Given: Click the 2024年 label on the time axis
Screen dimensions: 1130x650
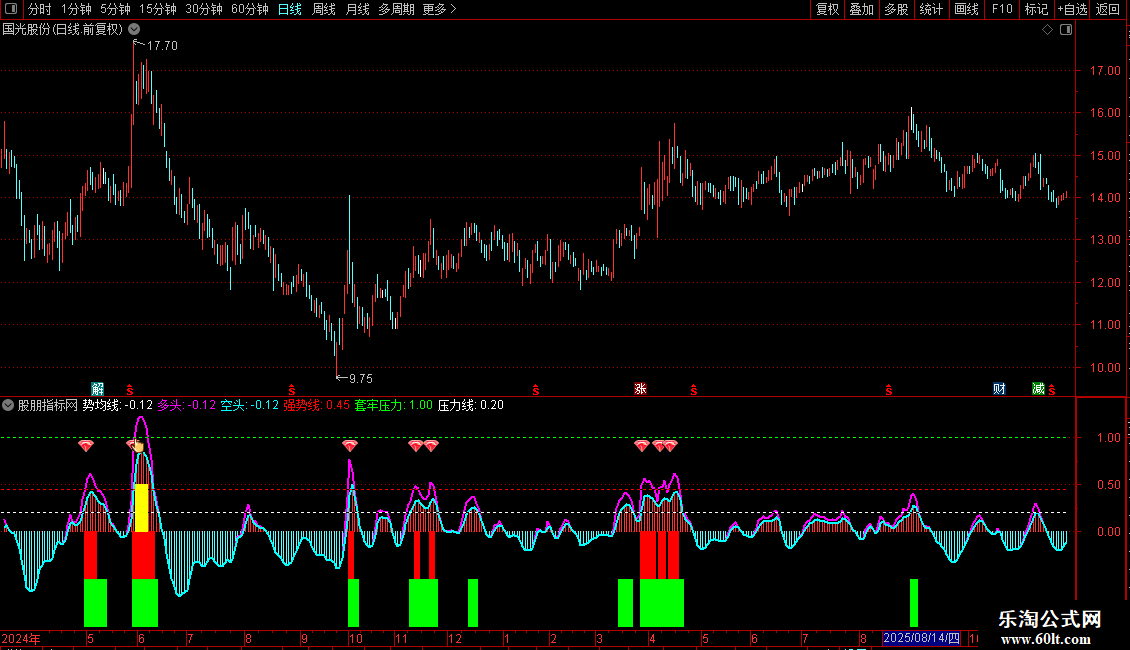Looking at the screenshot, I should (x=21, y=638).
